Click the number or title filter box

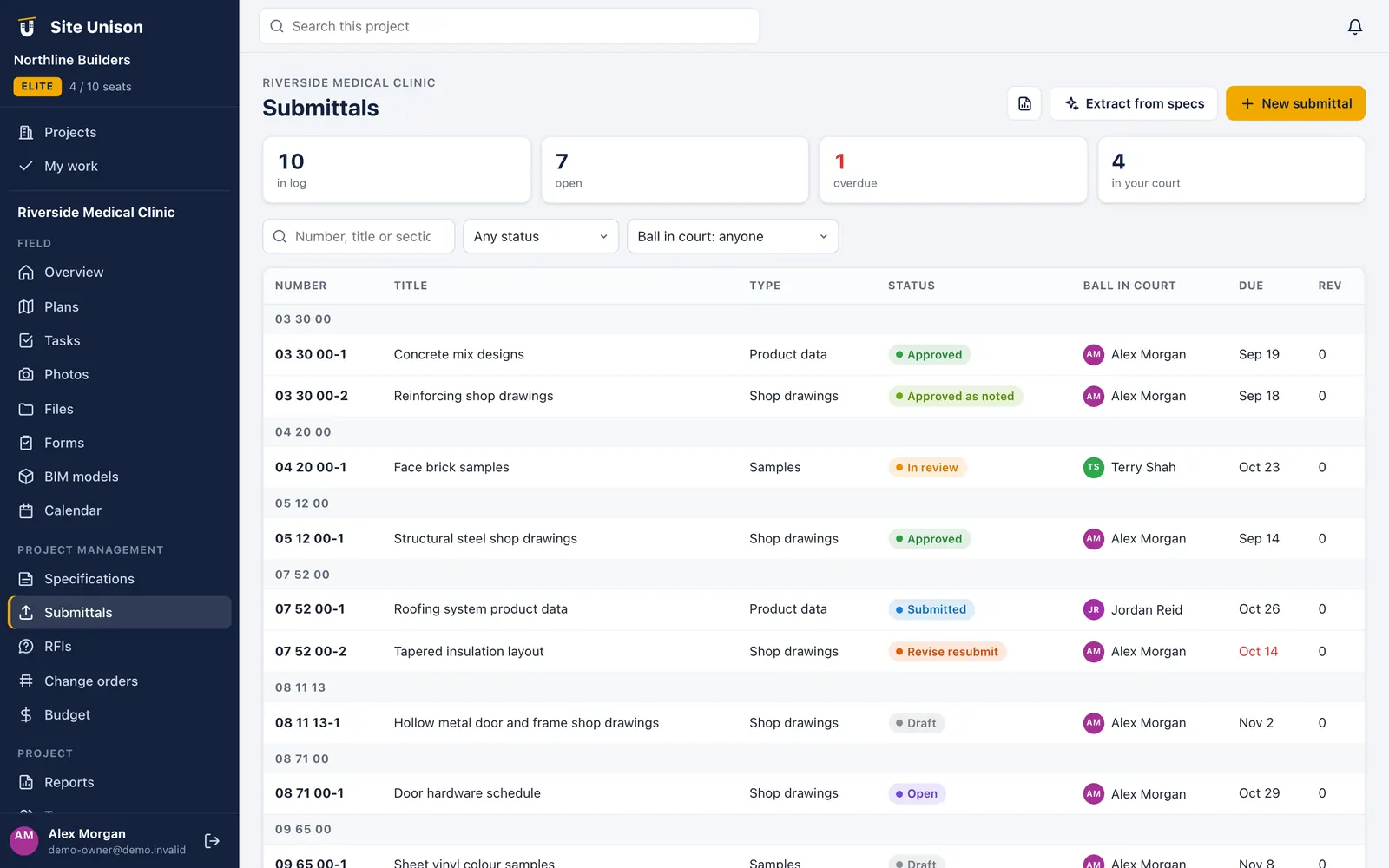359,236
